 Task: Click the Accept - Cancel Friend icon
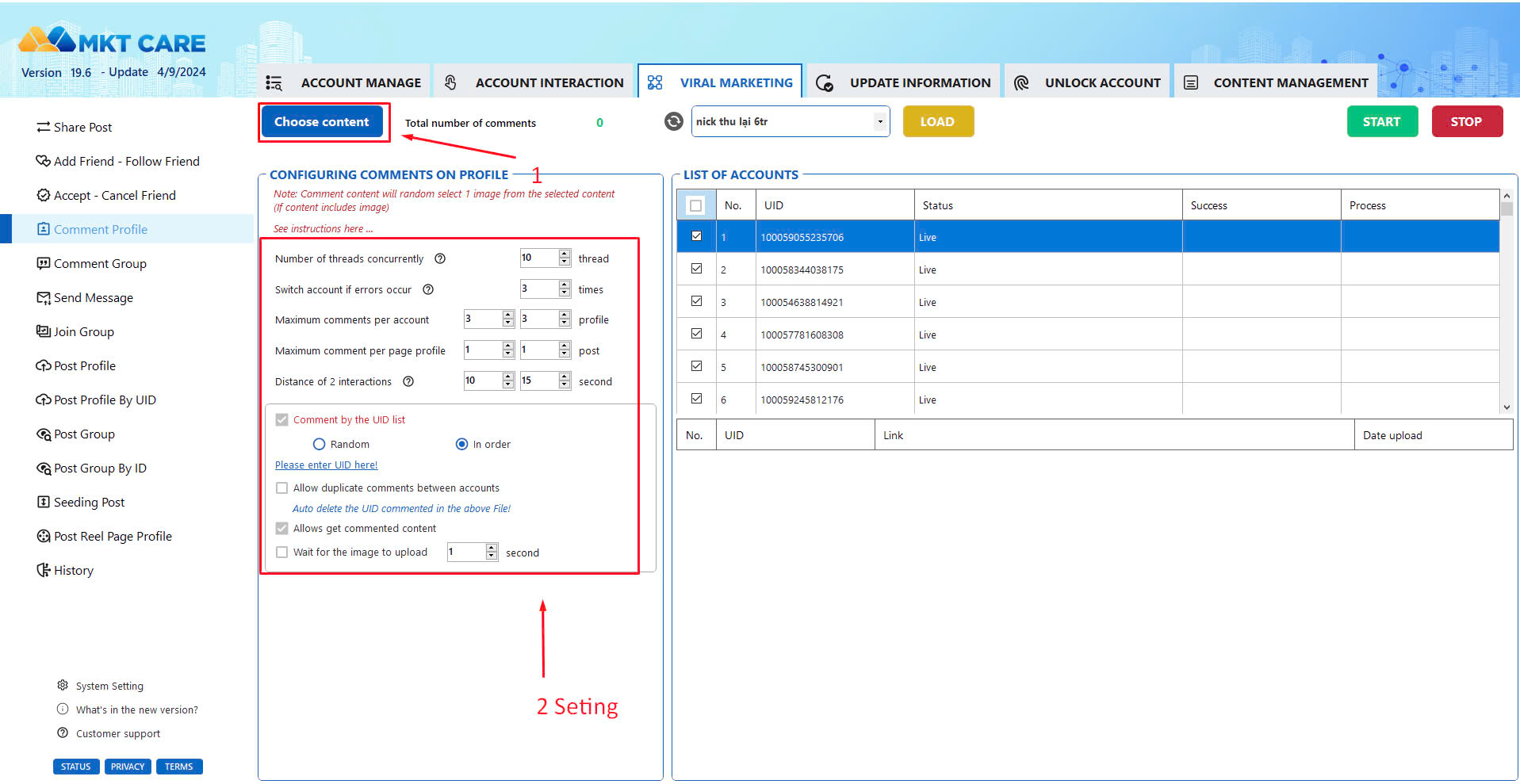click(x=44, y=195)
